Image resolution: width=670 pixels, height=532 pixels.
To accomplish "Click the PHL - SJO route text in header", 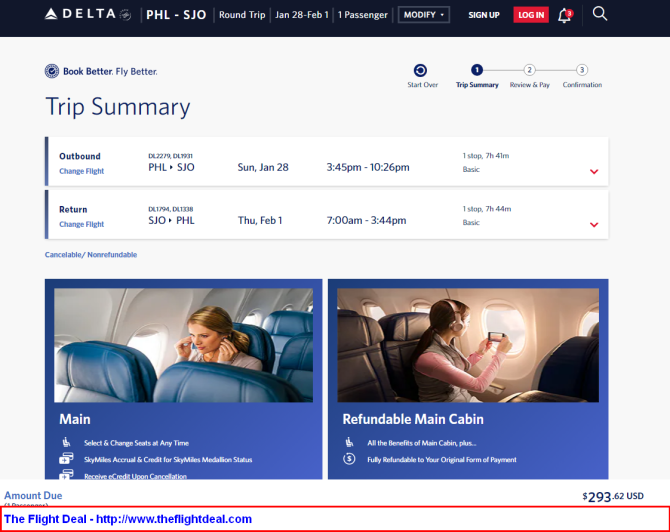I will click(176, 15).
